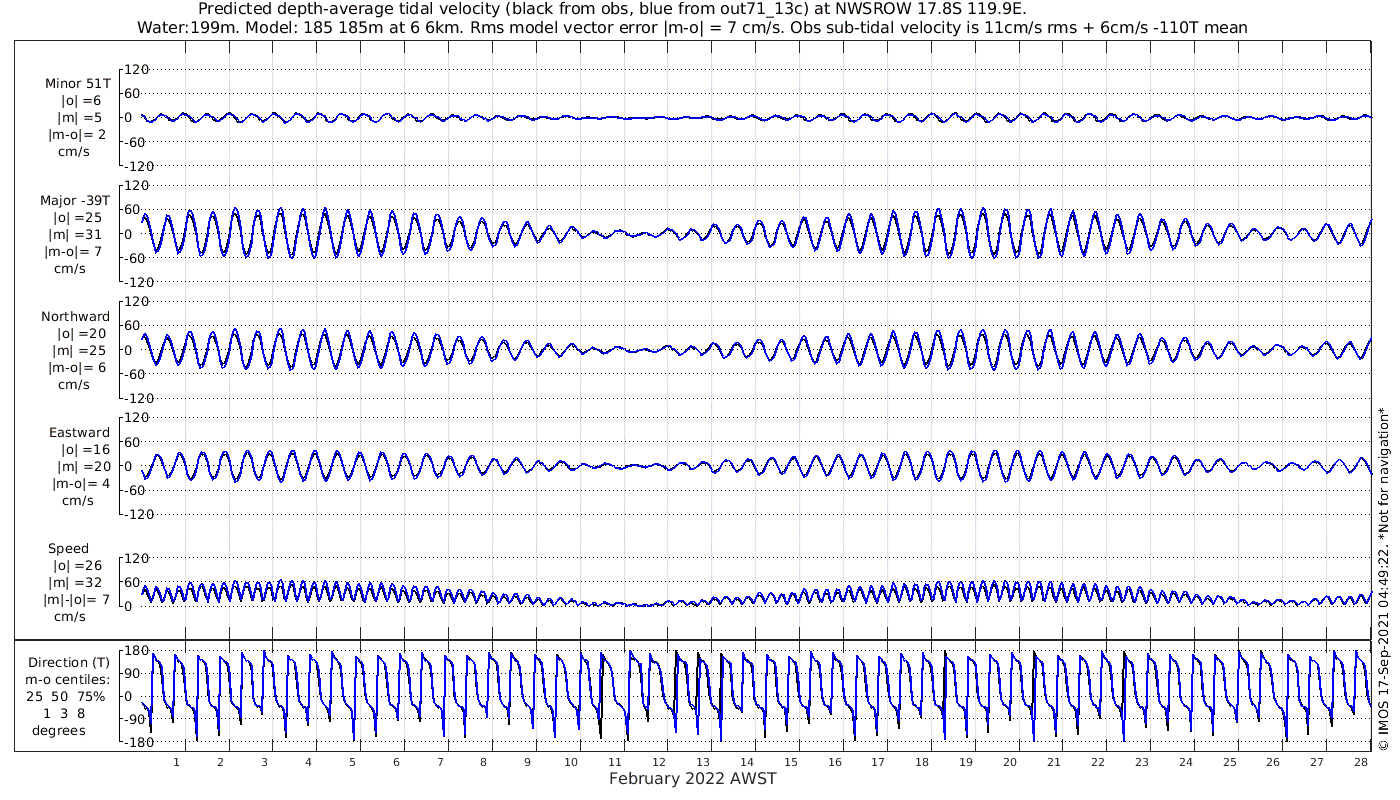Click the '|o| =26' Speed value
The width and height of the screenshot is (1400, 800).
tap(79, 566)
